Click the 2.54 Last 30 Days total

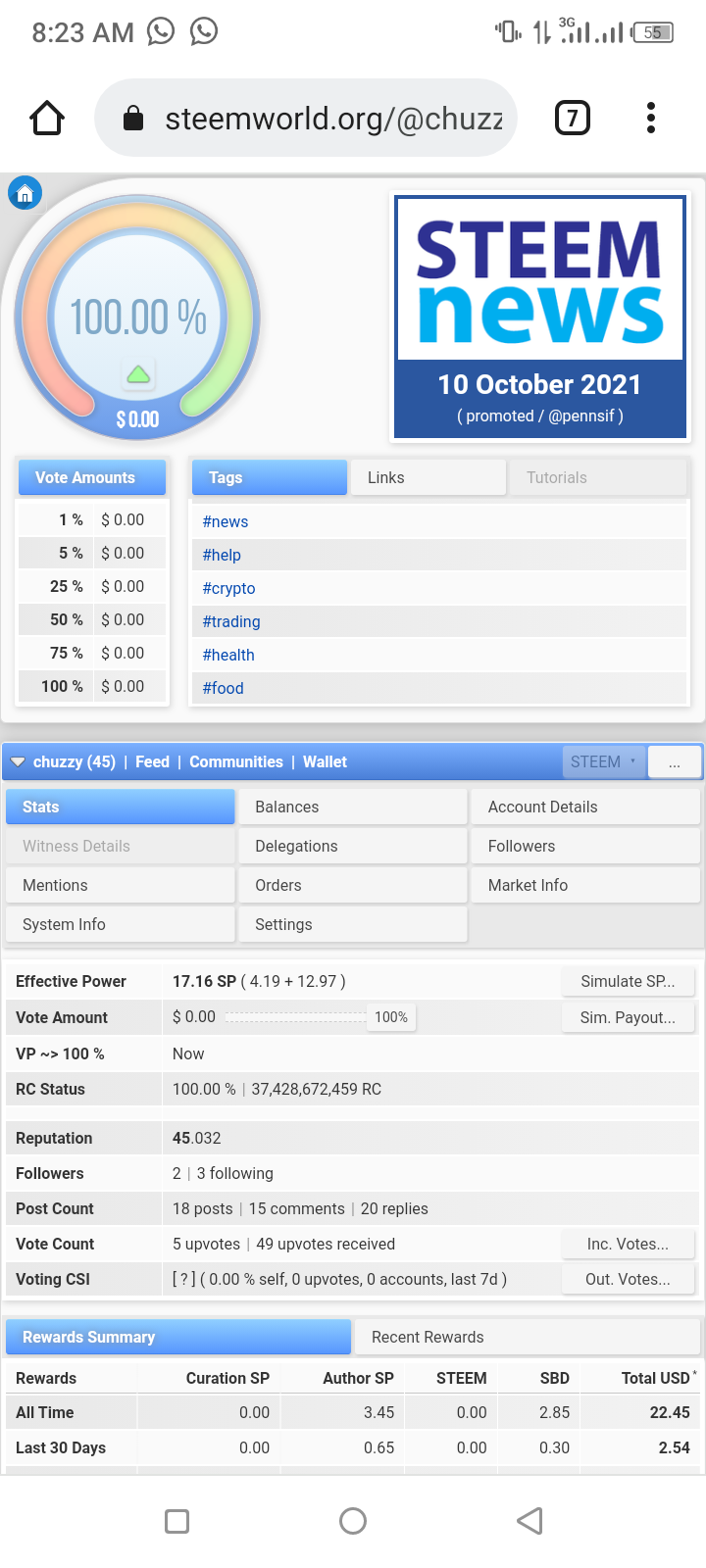coord(675,1447)
